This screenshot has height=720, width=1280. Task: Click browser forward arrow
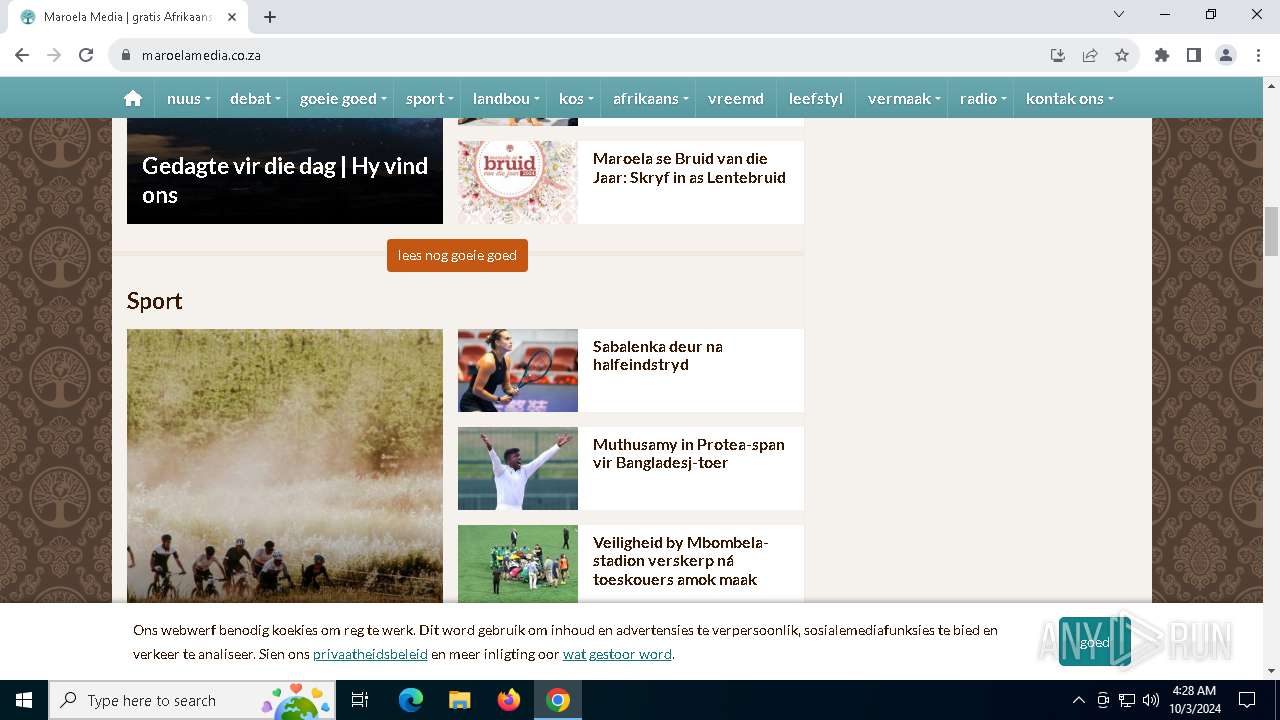coord(54,55)
